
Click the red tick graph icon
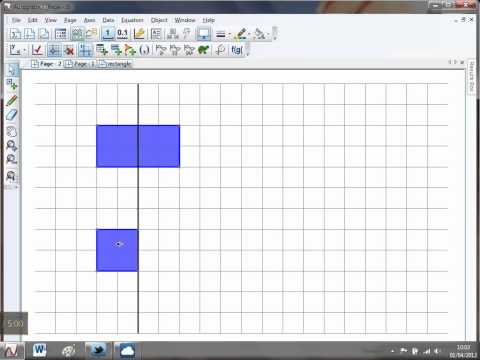click(x=37, y=50)
